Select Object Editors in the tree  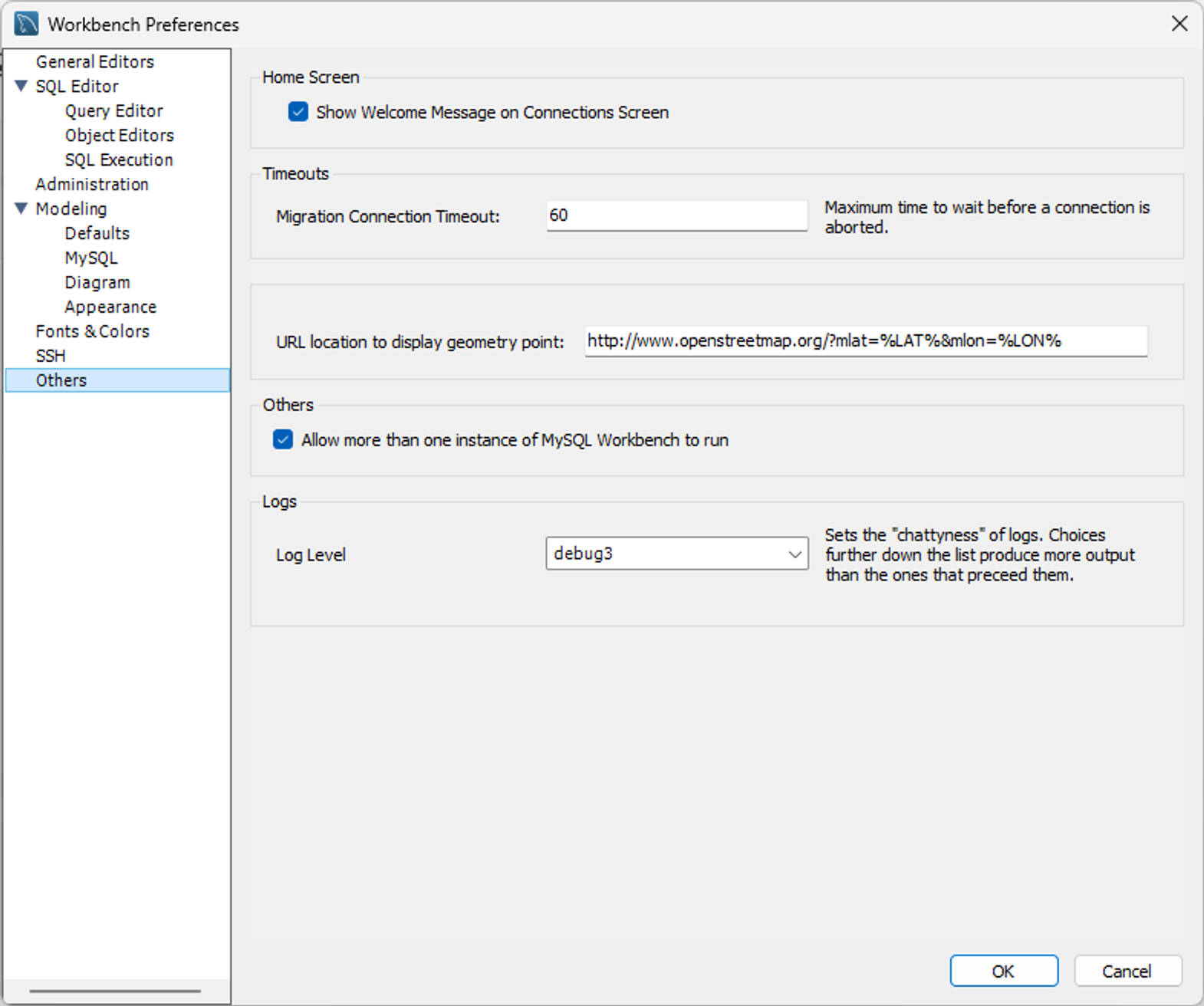point(120,135)
